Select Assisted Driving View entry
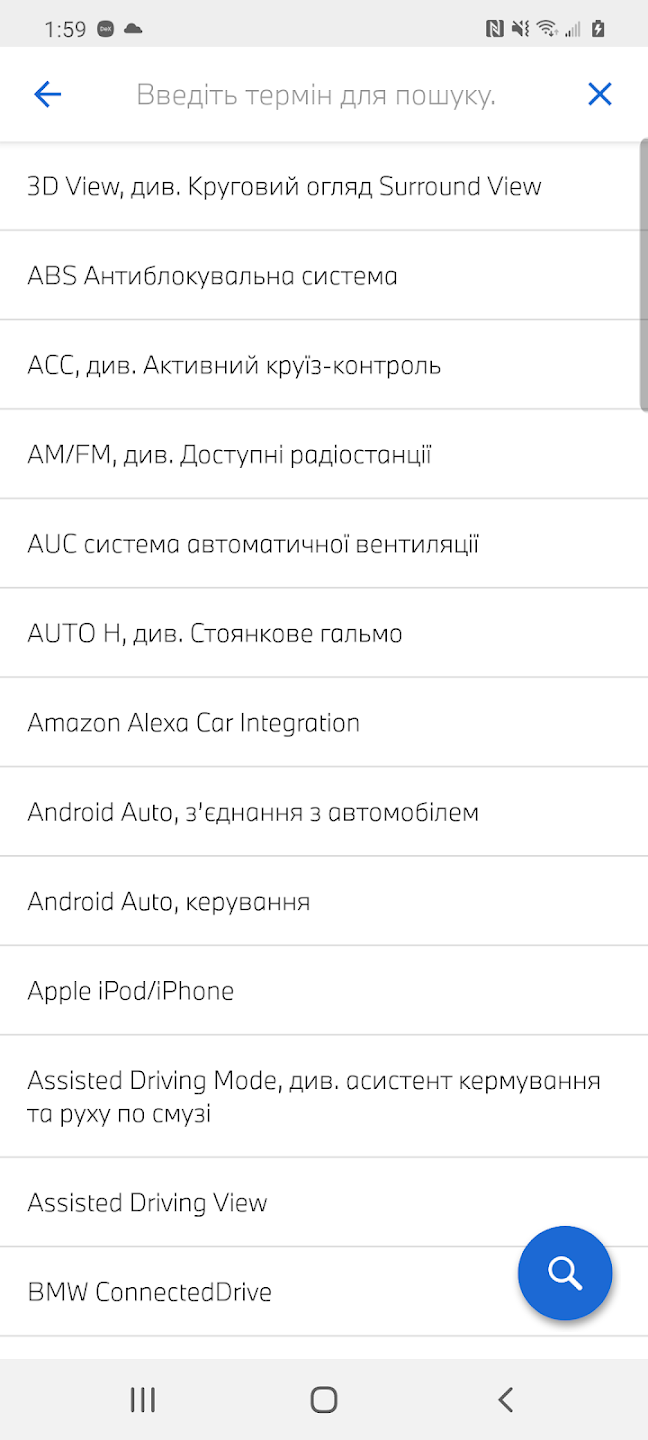This screenshot has width=648, height=1440. point(148,1203)
